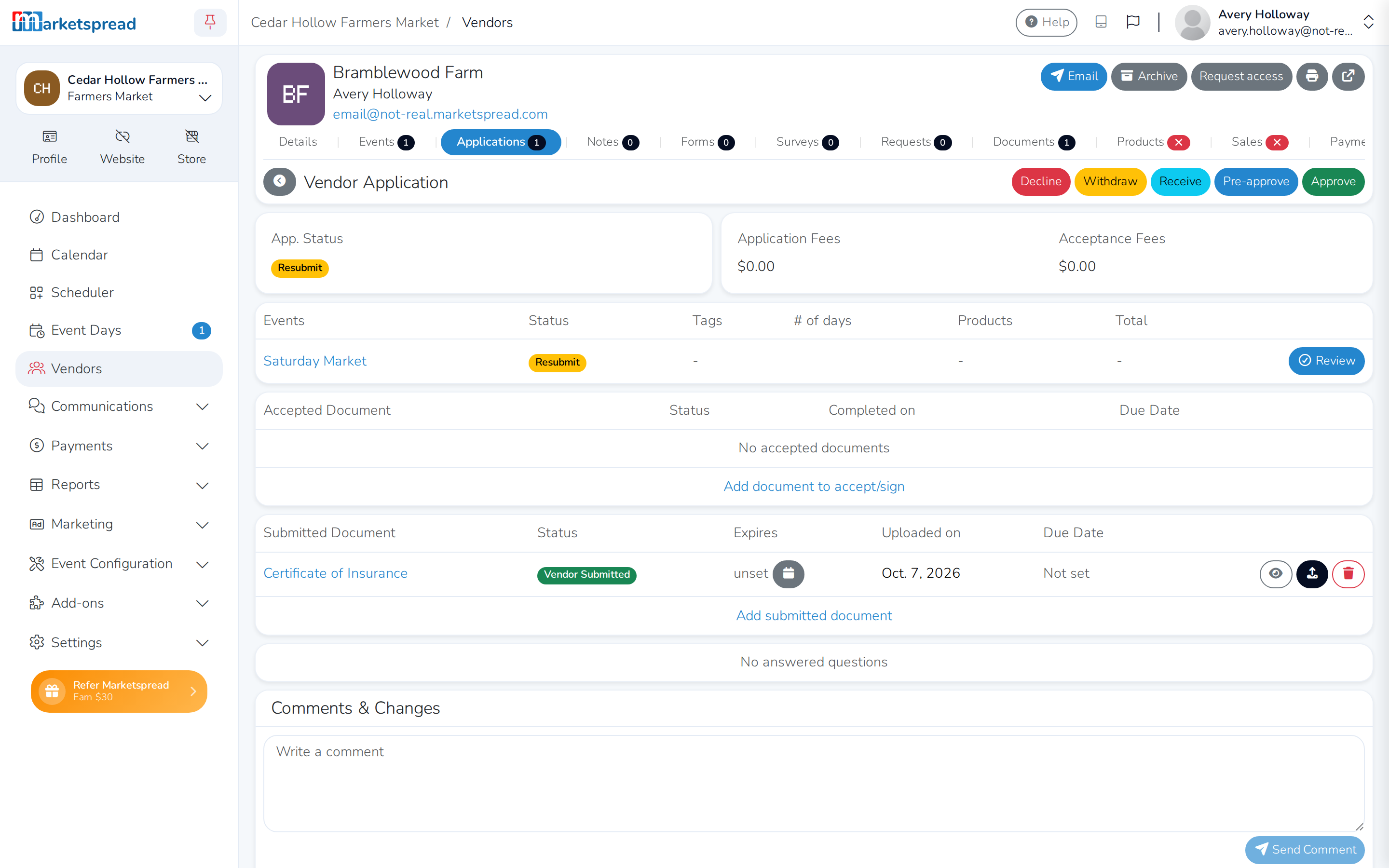Delete the Certificate of Insurance document

1348,573
